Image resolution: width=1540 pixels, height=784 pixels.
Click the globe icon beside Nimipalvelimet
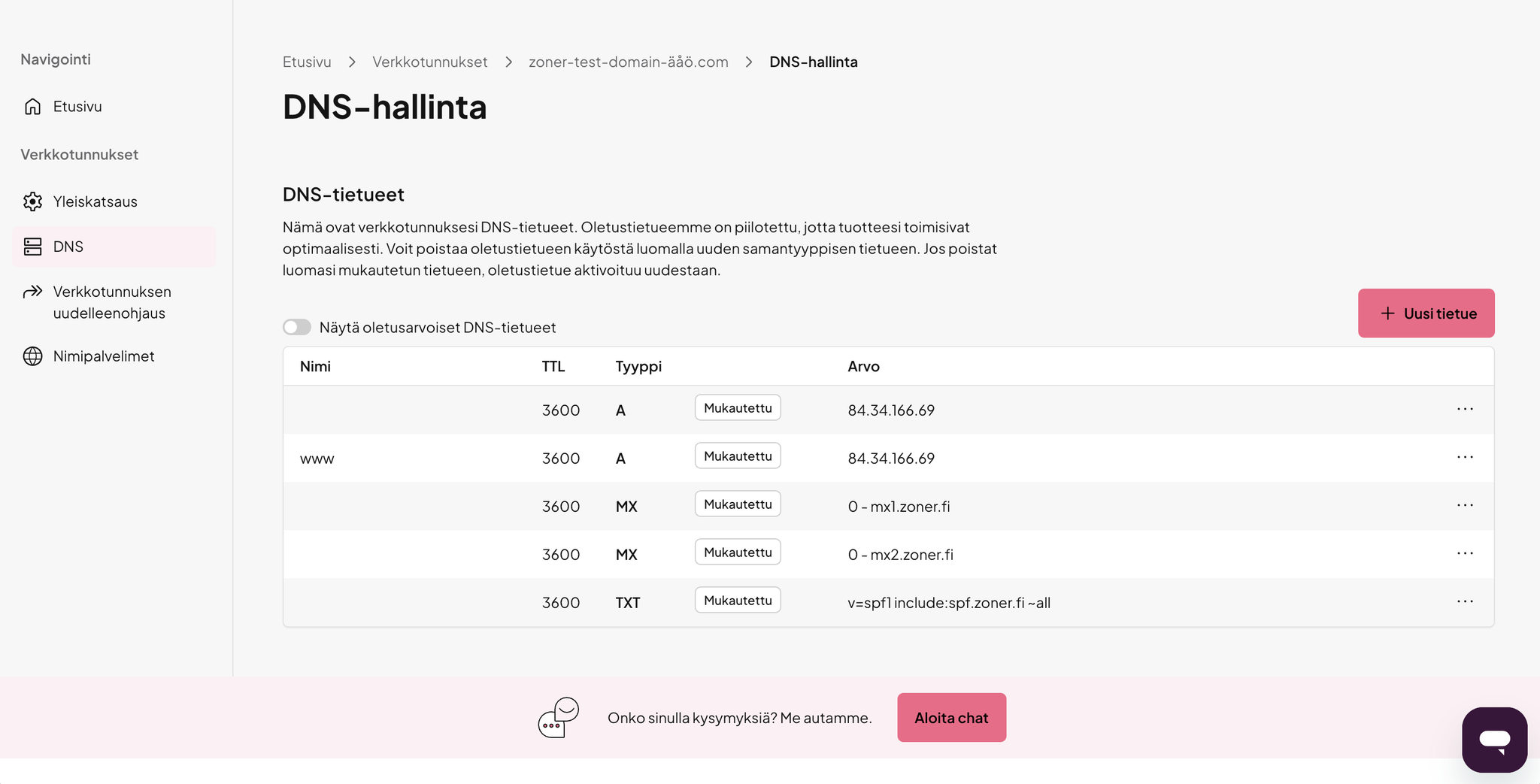coord(32,356)
